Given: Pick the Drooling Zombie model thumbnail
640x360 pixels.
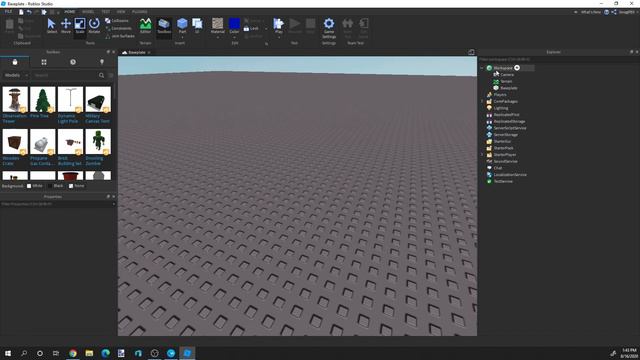Looking at the screenshot, I should pos(98,141).
